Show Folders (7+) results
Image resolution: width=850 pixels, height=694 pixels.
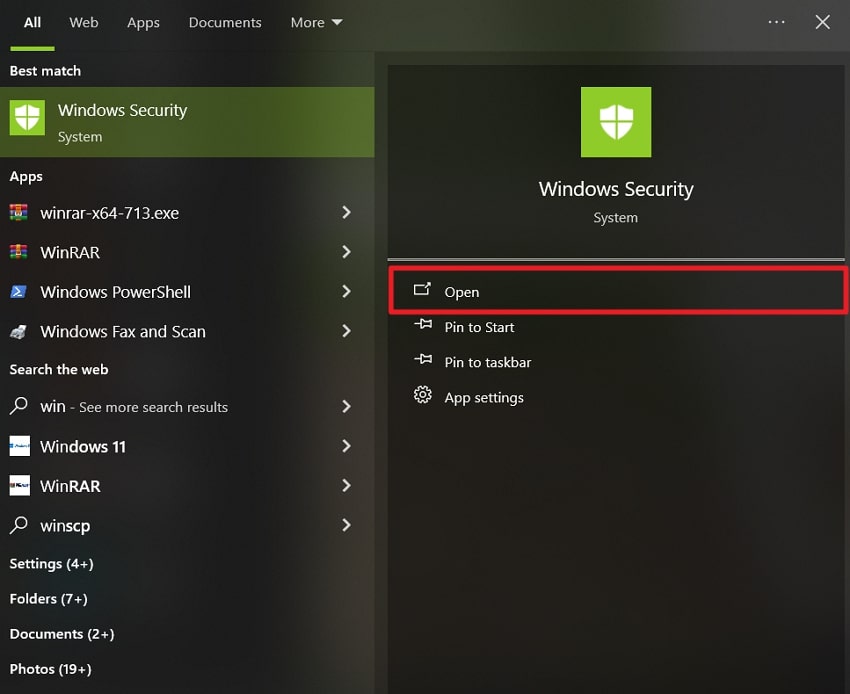49,599
